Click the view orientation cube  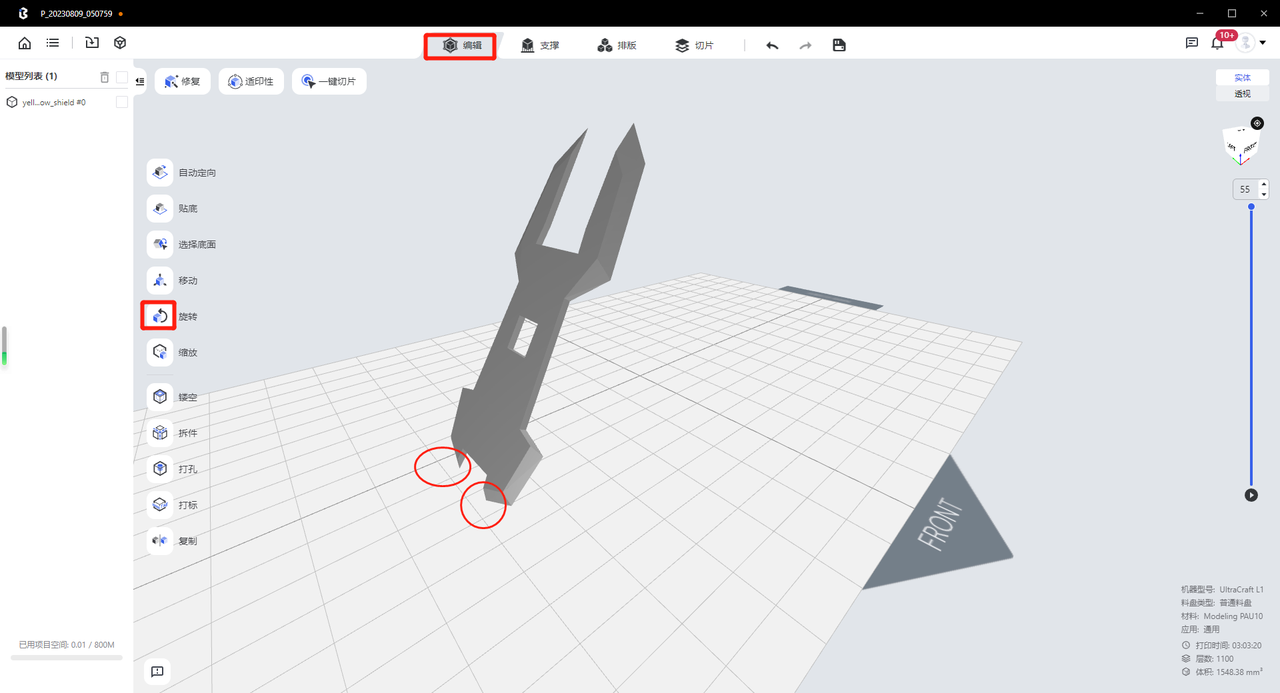click(1240, 147)
